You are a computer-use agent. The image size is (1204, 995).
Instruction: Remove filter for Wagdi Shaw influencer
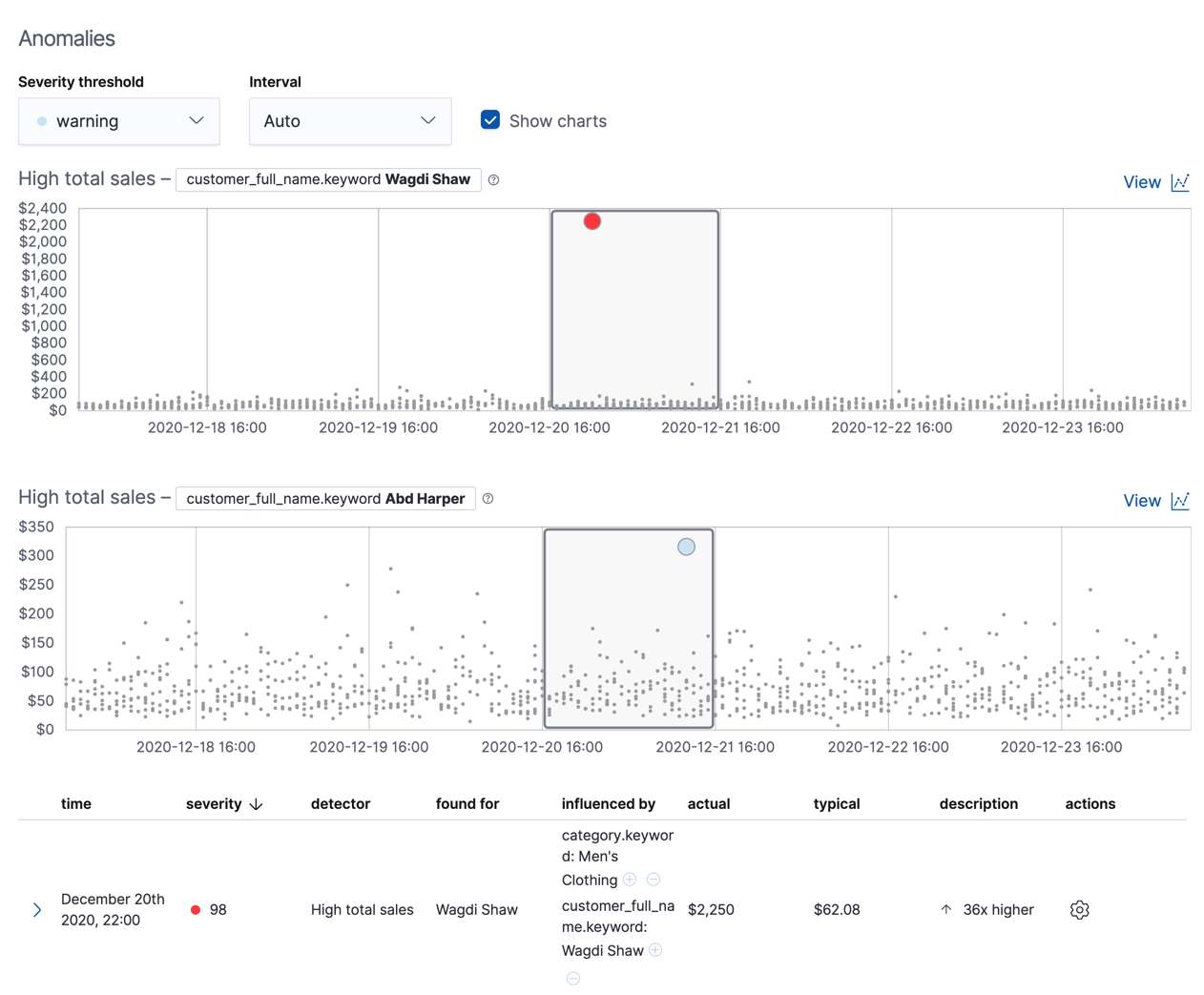point(573,978)
